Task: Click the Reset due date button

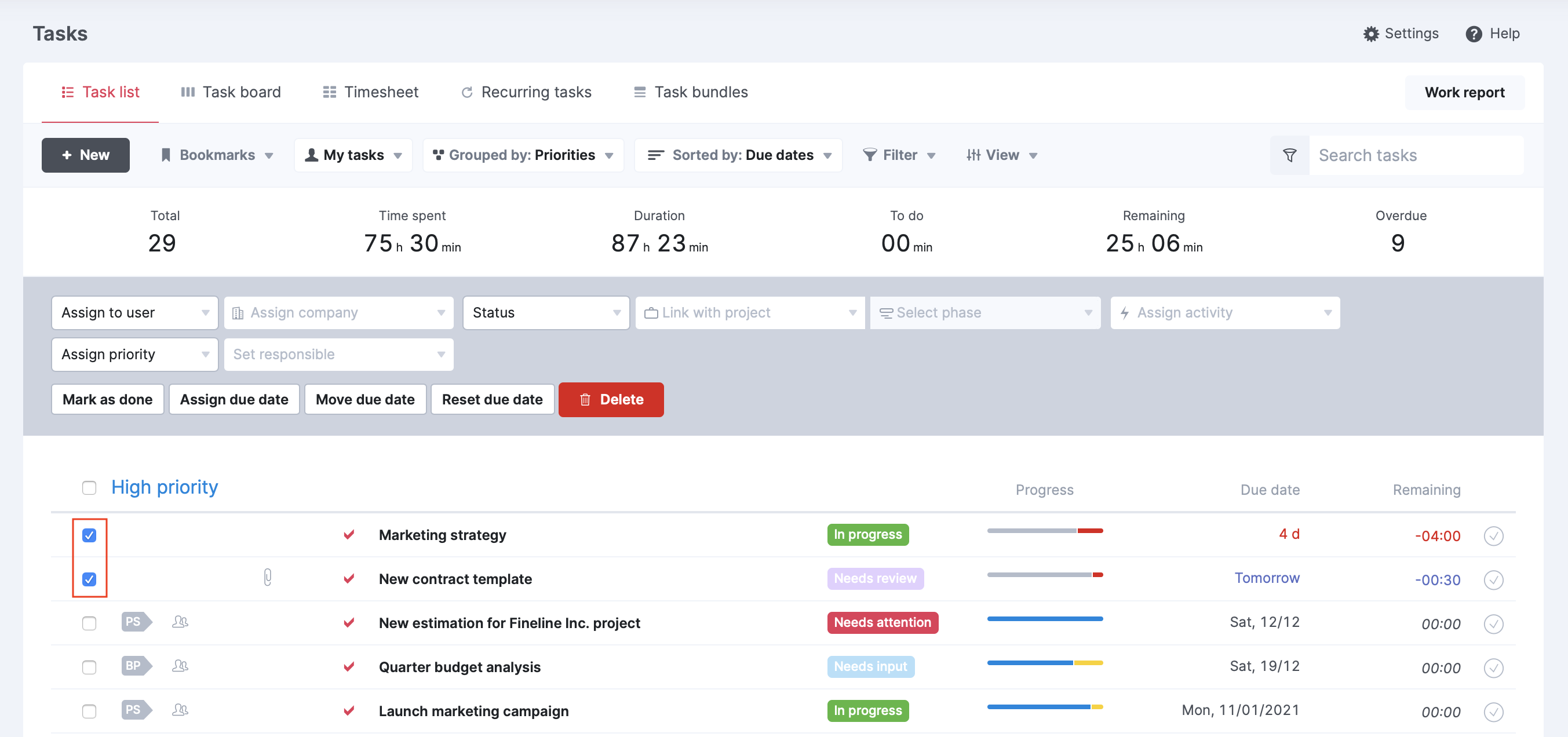Action: [492, 399]
